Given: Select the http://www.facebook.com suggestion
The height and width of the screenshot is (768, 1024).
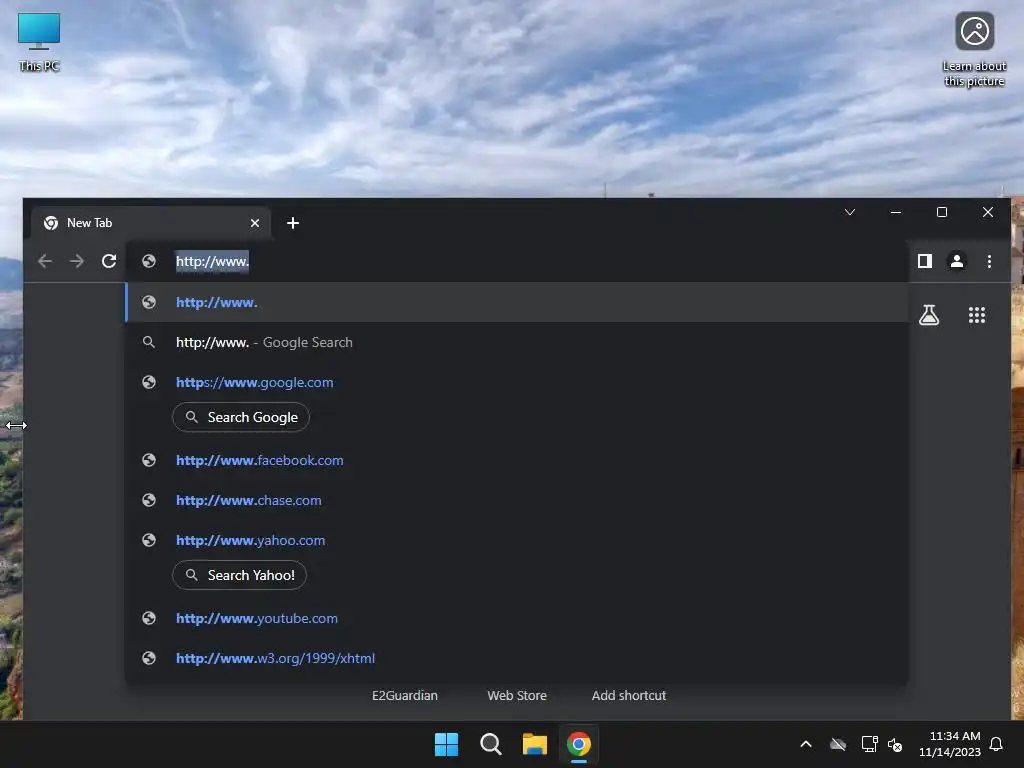Looking at the screenshot, I should [517, 460].
